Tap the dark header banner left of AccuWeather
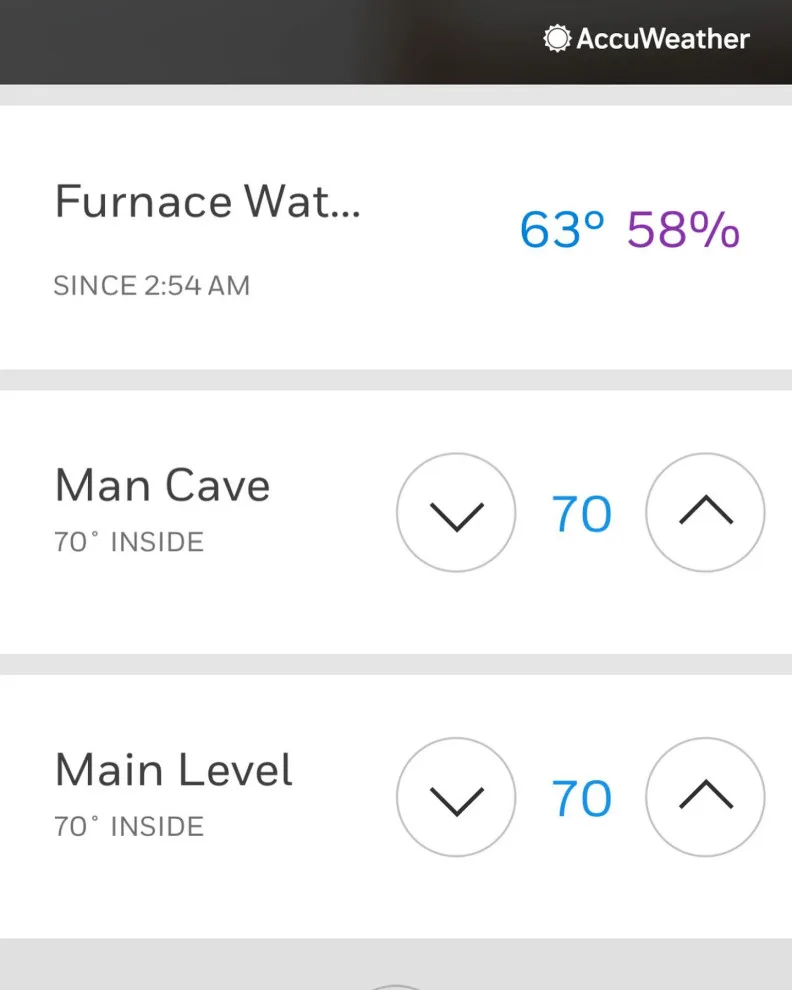Viewport: 792px width, 990px height. tap(265, 42)
